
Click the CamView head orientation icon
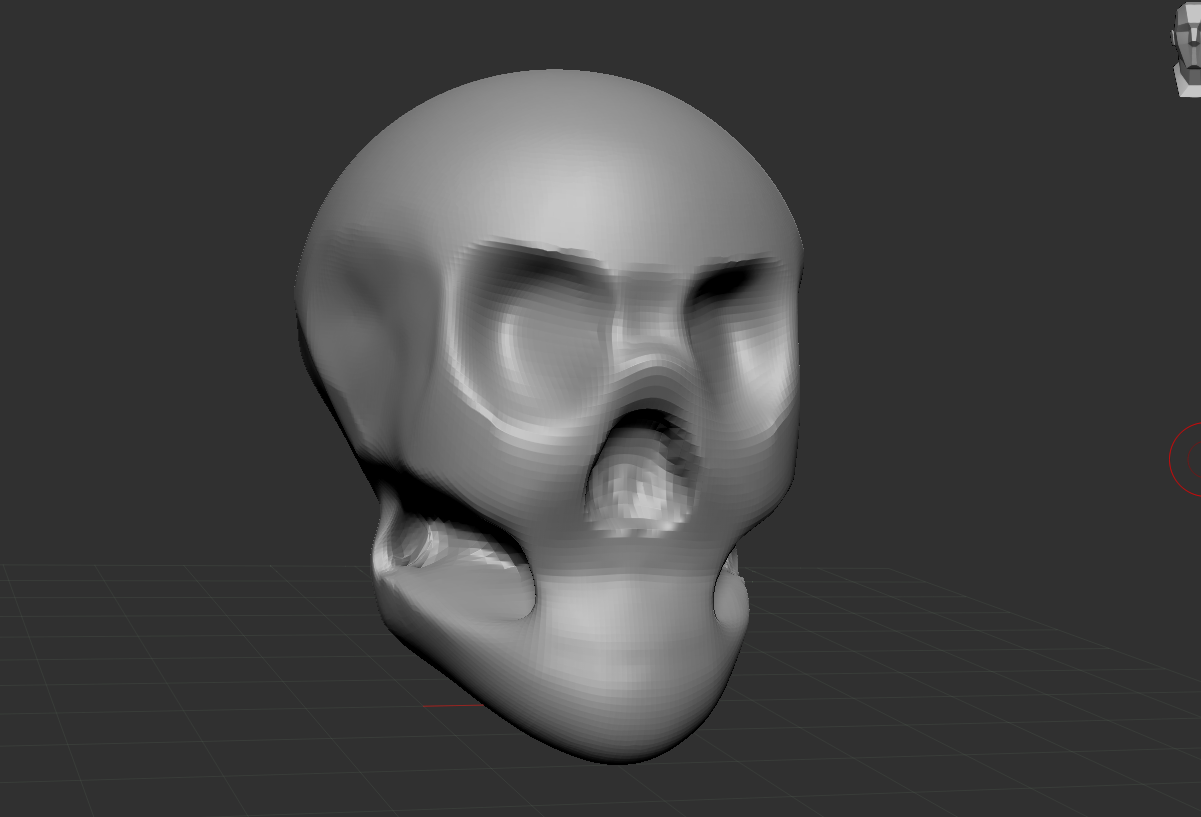tap(1187, 48)
